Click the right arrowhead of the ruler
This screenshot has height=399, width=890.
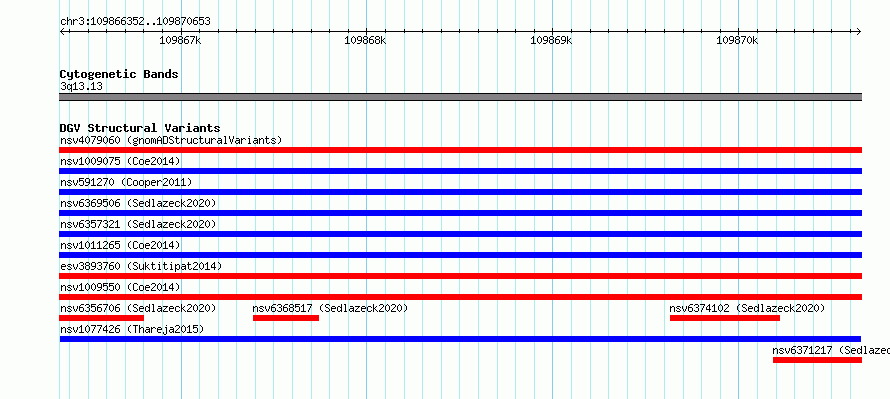[x=859, y=31]
